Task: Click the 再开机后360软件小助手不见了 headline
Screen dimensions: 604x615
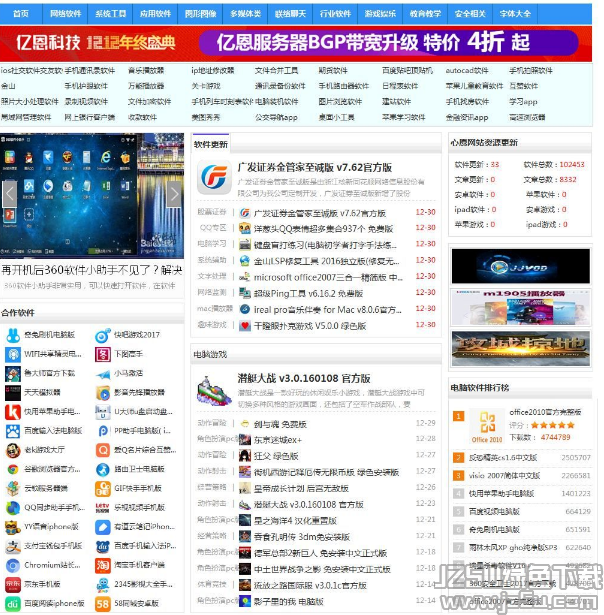Action: point(91,270)
